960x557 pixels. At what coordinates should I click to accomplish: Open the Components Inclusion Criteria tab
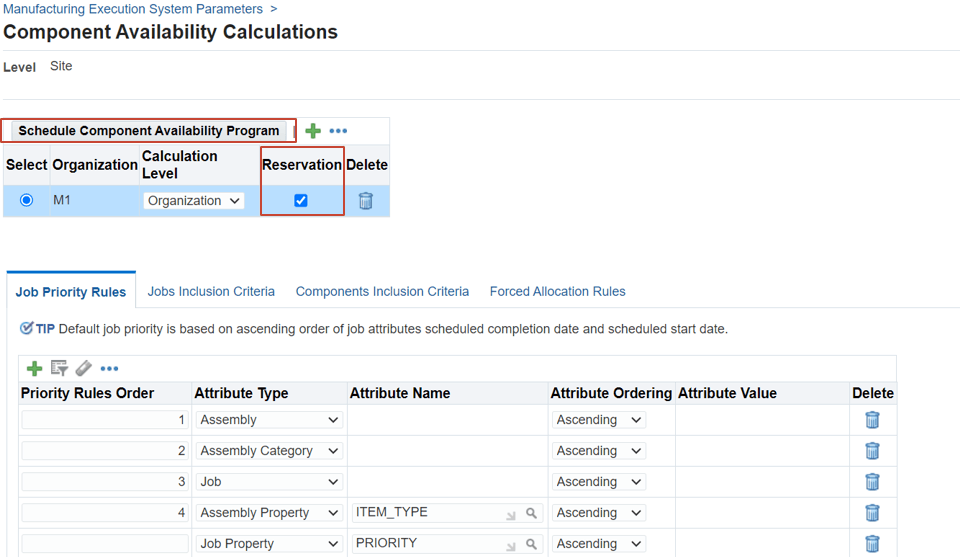point(382,291)
